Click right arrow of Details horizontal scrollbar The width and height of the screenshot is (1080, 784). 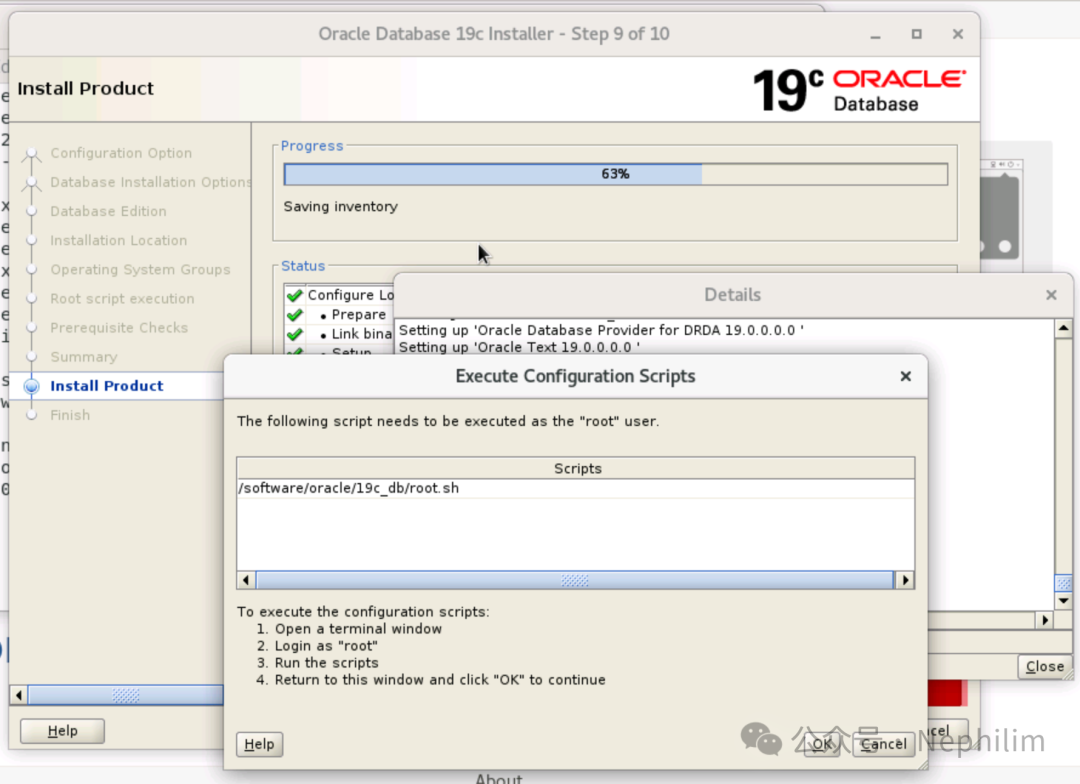point(1045,620)
